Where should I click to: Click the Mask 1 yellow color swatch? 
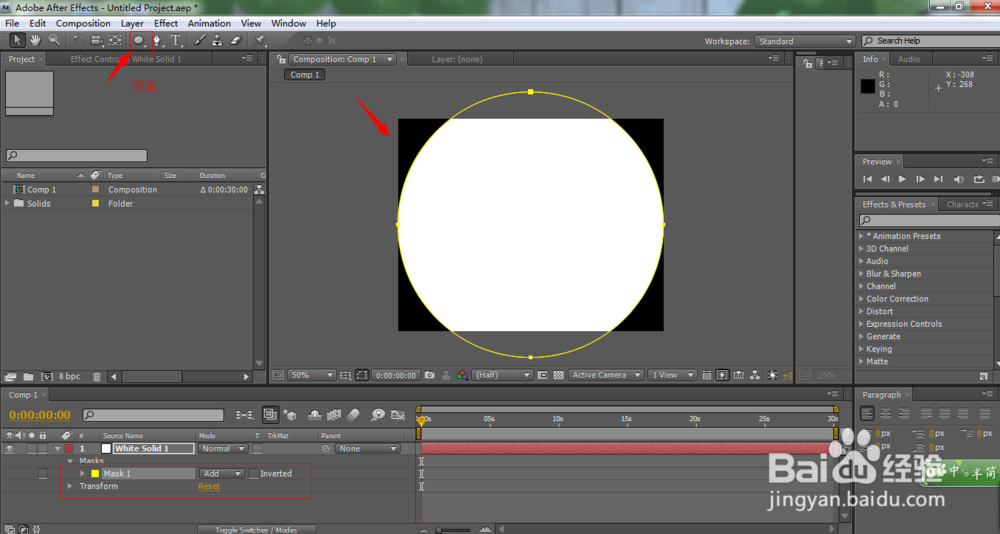[x=95, y=473]
